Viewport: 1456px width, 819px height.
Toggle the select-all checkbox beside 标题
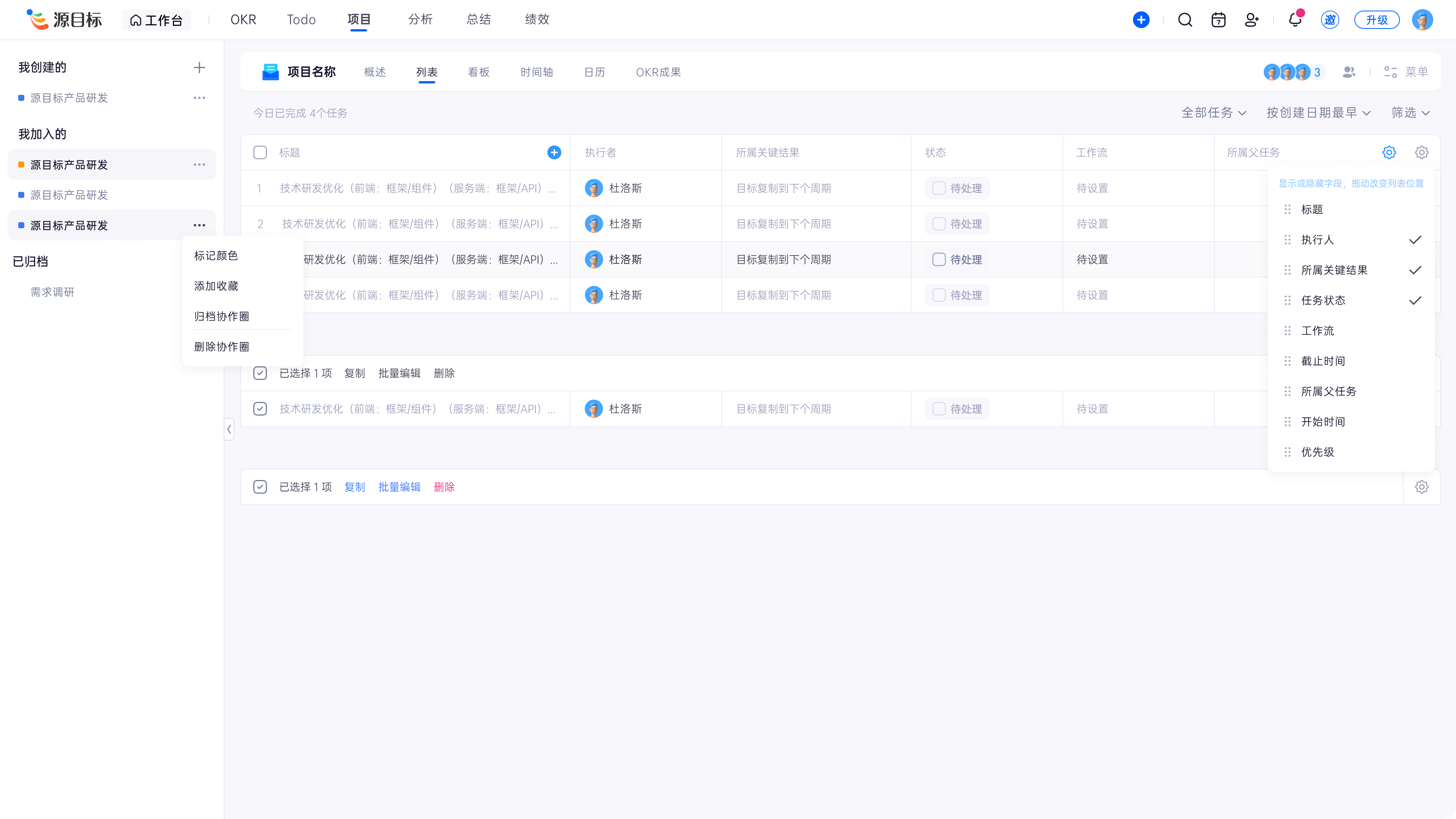coord(260,152)
